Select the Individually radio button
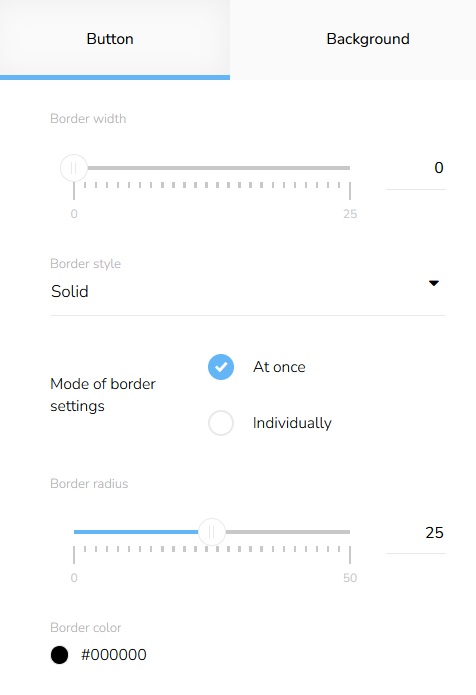 click(x=221, y=423)
